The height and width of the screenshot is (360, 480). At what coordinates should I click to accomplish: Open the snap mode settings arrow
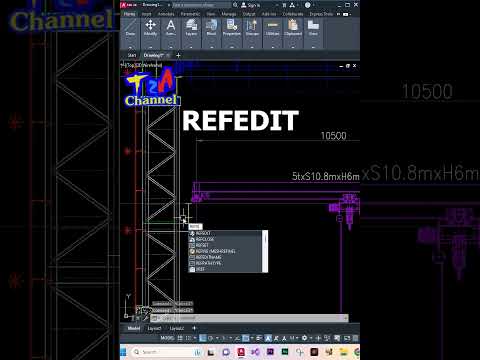tap(195, 338)
